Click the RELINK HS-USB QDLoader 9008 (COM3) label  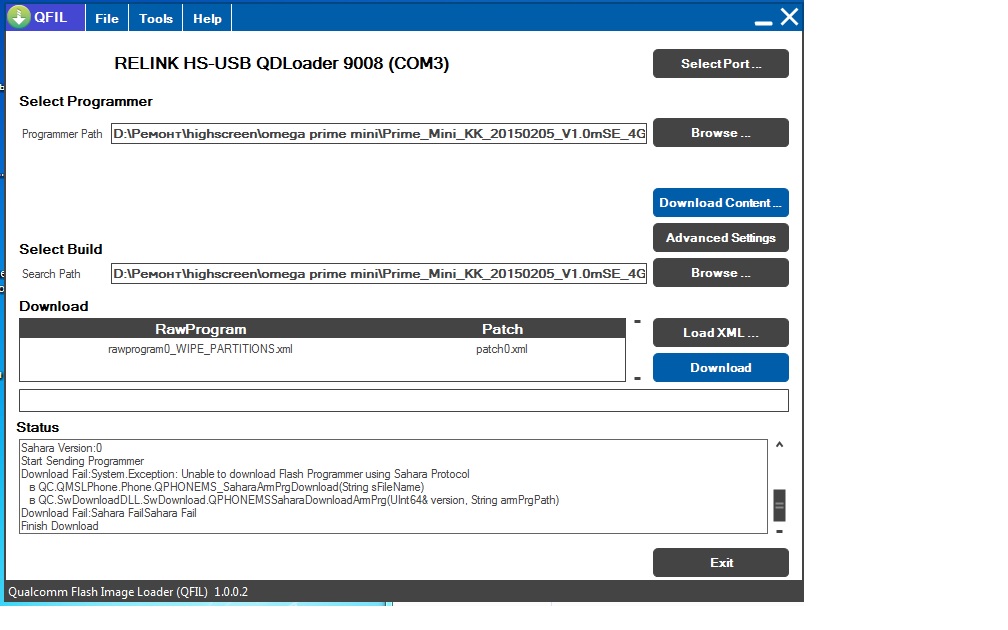[x=282, y=64]
